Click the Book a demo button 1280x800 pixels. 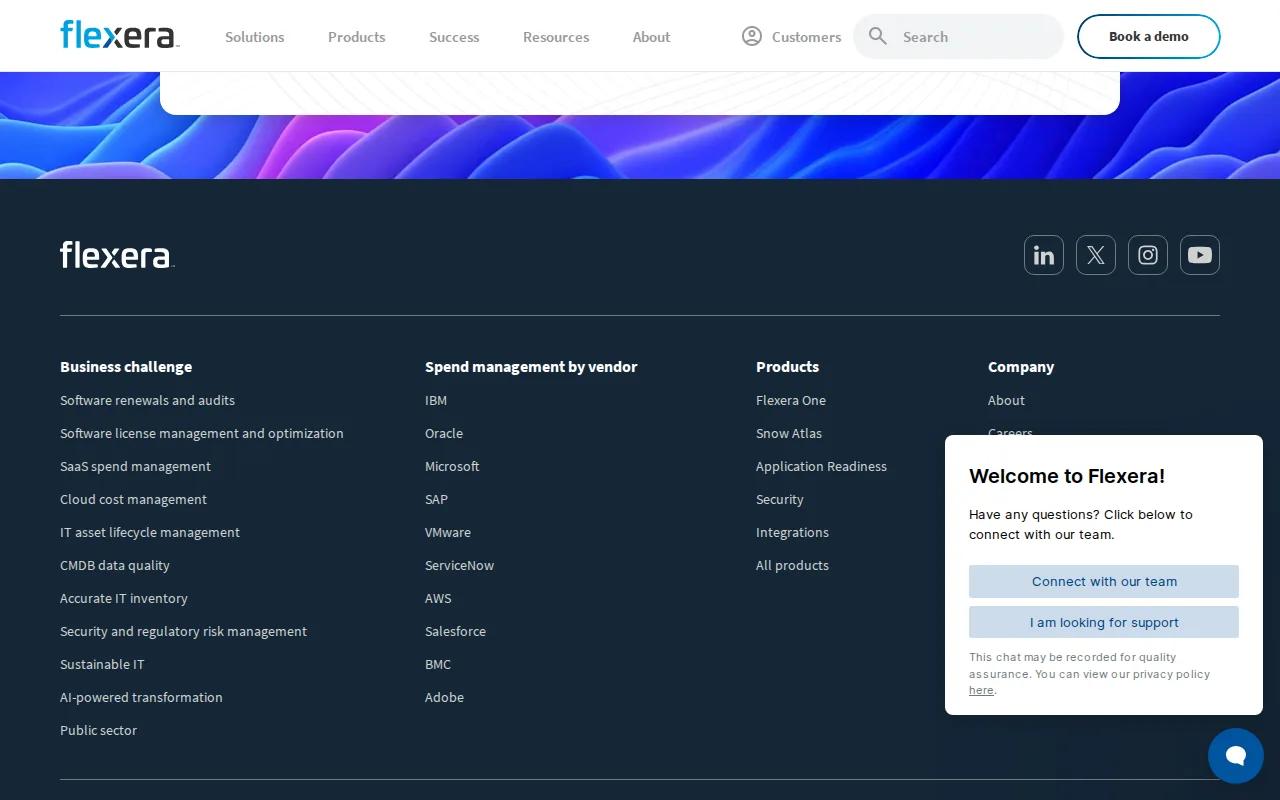pos(1149,36)
